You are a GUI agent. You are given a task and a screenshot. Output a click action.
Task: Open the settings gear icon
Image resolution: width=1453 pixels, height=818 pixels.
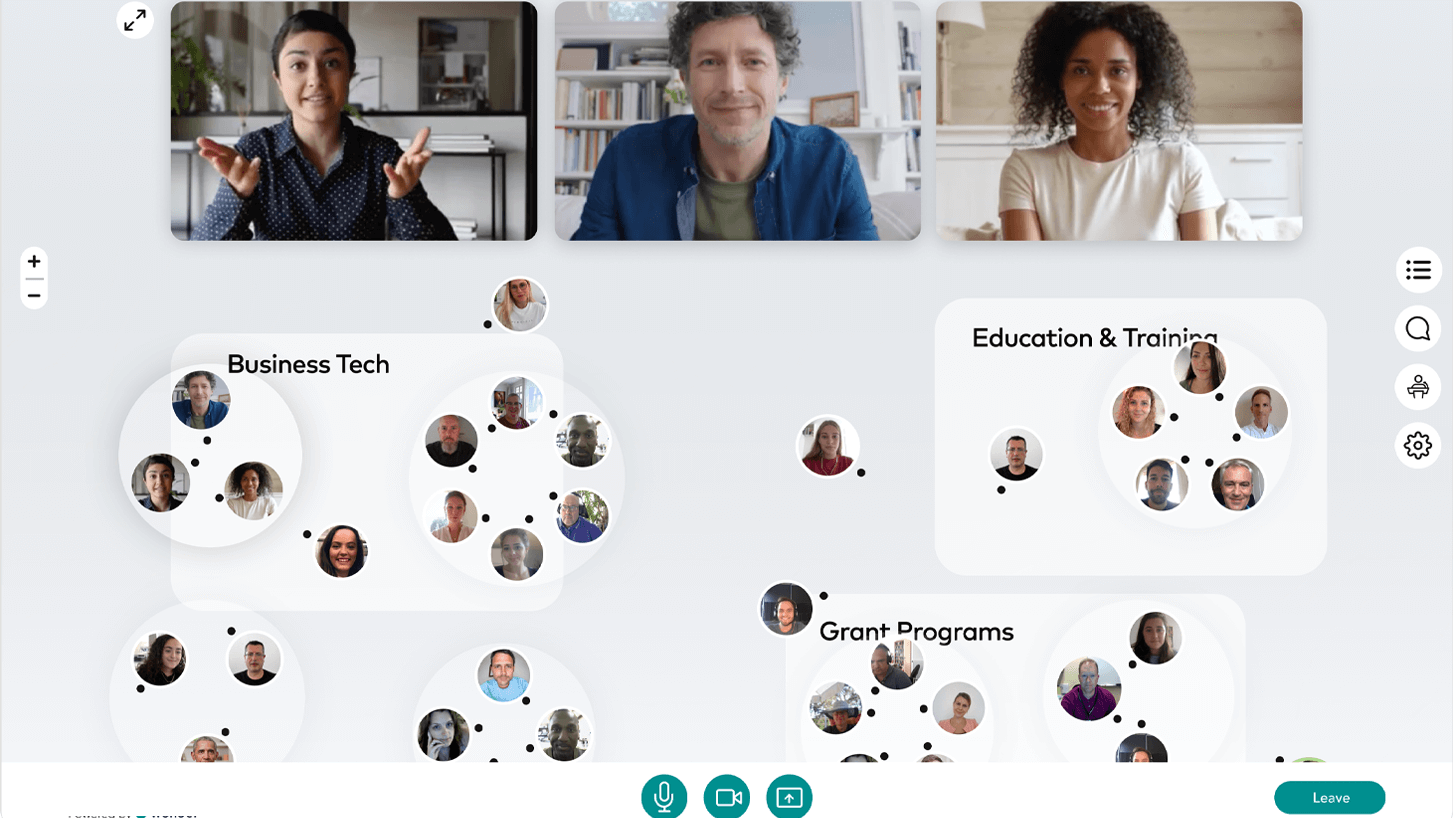click(1418, 445)
